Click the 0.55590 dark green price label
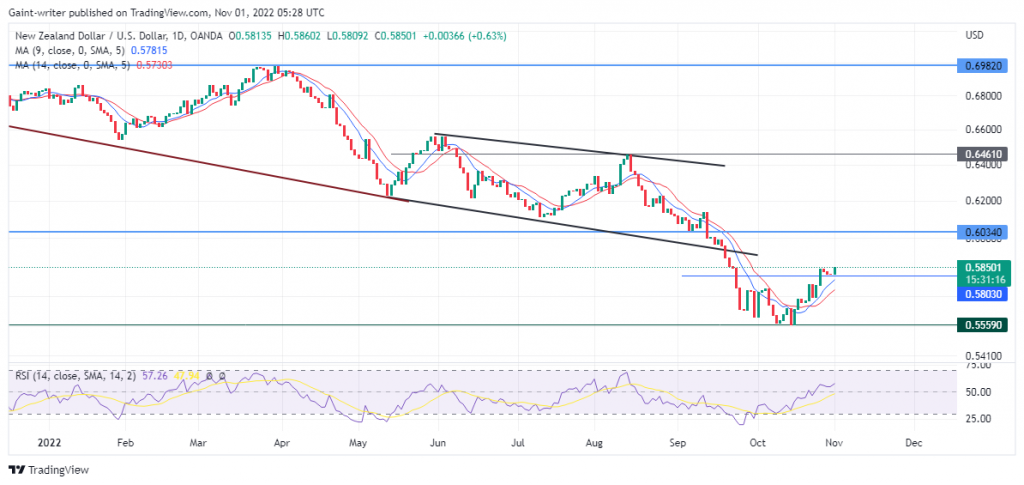This screenshot has width=1024, height=485. click(x=984, y=324)
